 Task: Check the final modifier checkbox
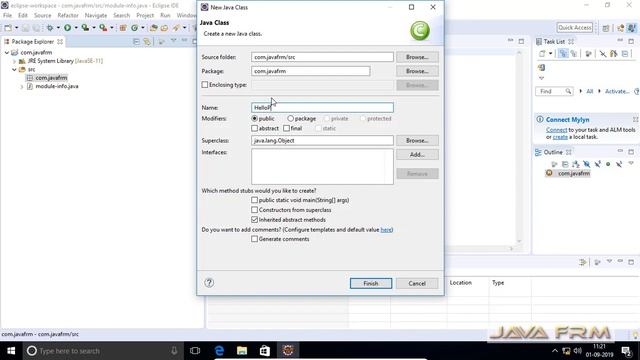(287, 128)
